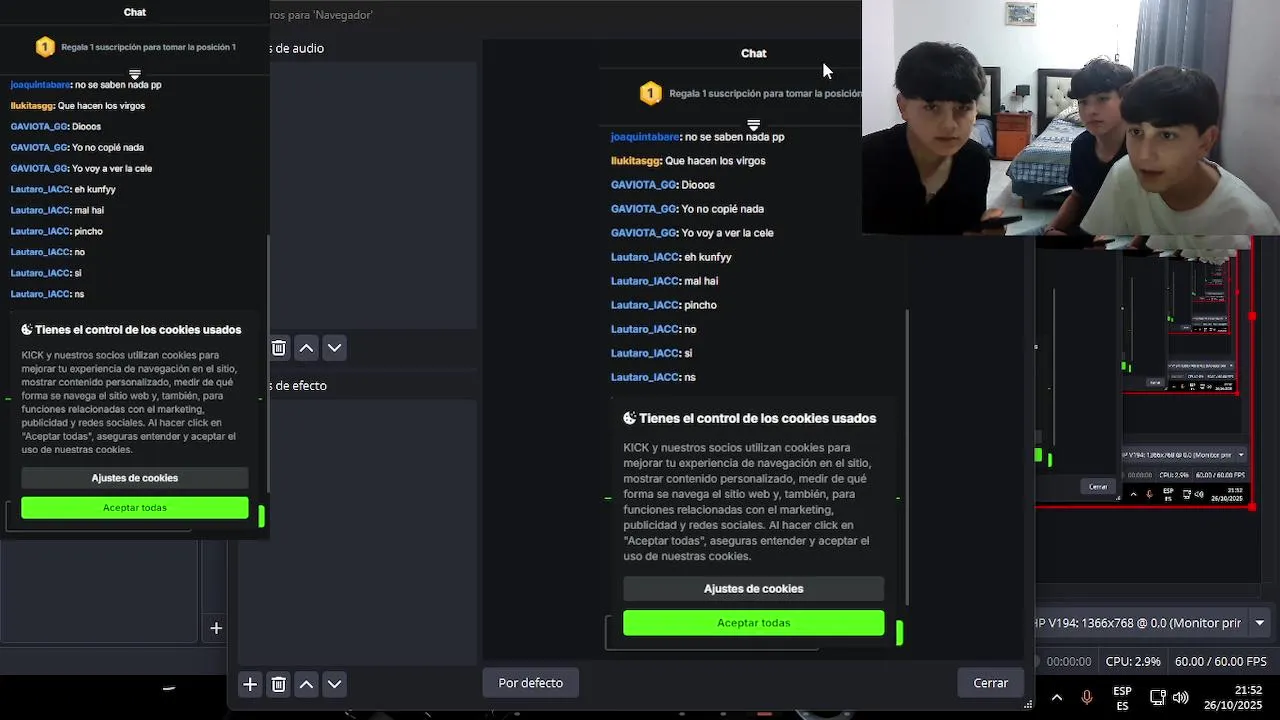Open GAVIOTA_GG username on Diooos message
The image size is (1280, 720).
[x=643, y=185]
